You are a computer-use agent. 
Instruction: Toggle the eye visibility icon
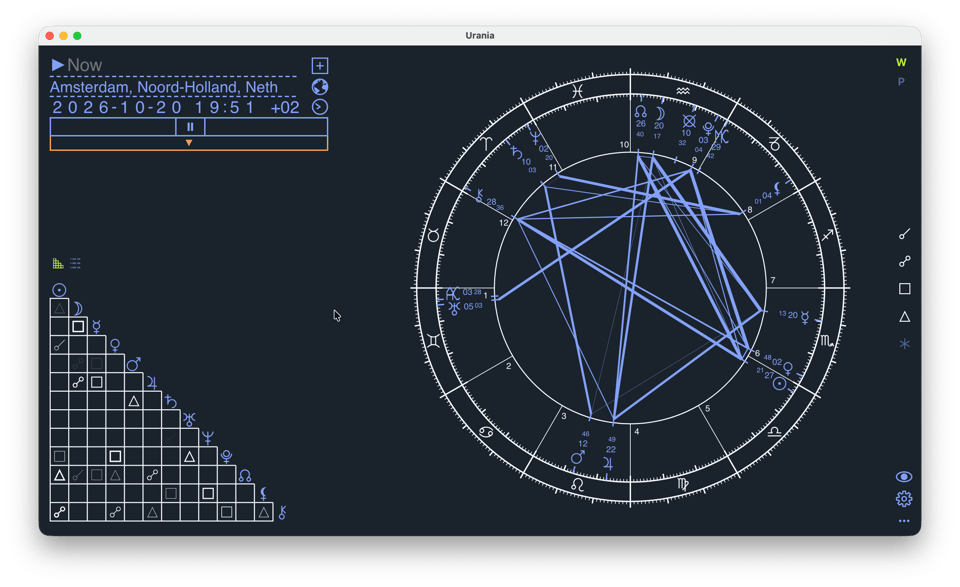tap(904, 477)
